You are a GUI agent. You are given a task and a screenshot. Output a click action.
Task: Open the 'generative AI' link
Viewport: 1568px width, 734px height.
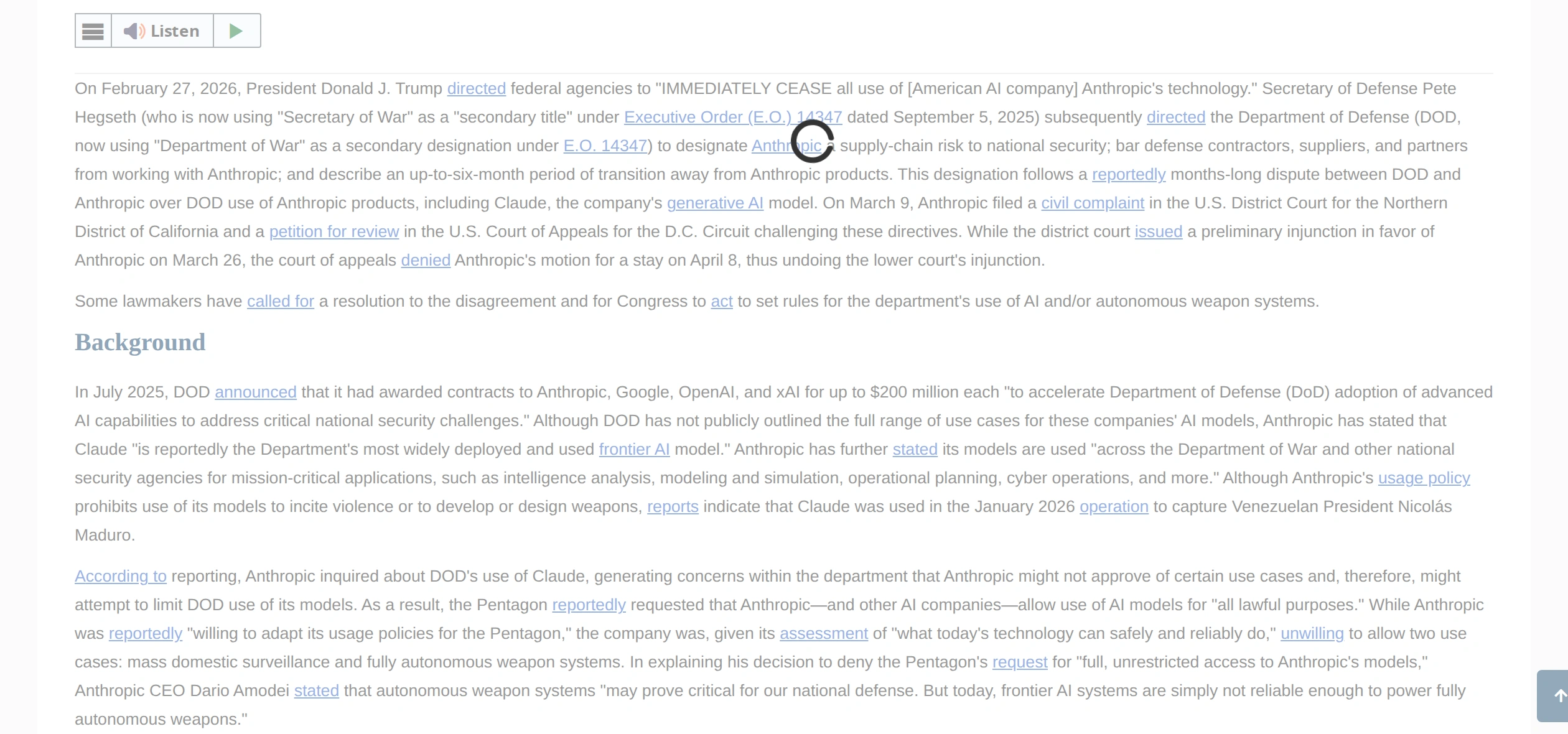715,203
